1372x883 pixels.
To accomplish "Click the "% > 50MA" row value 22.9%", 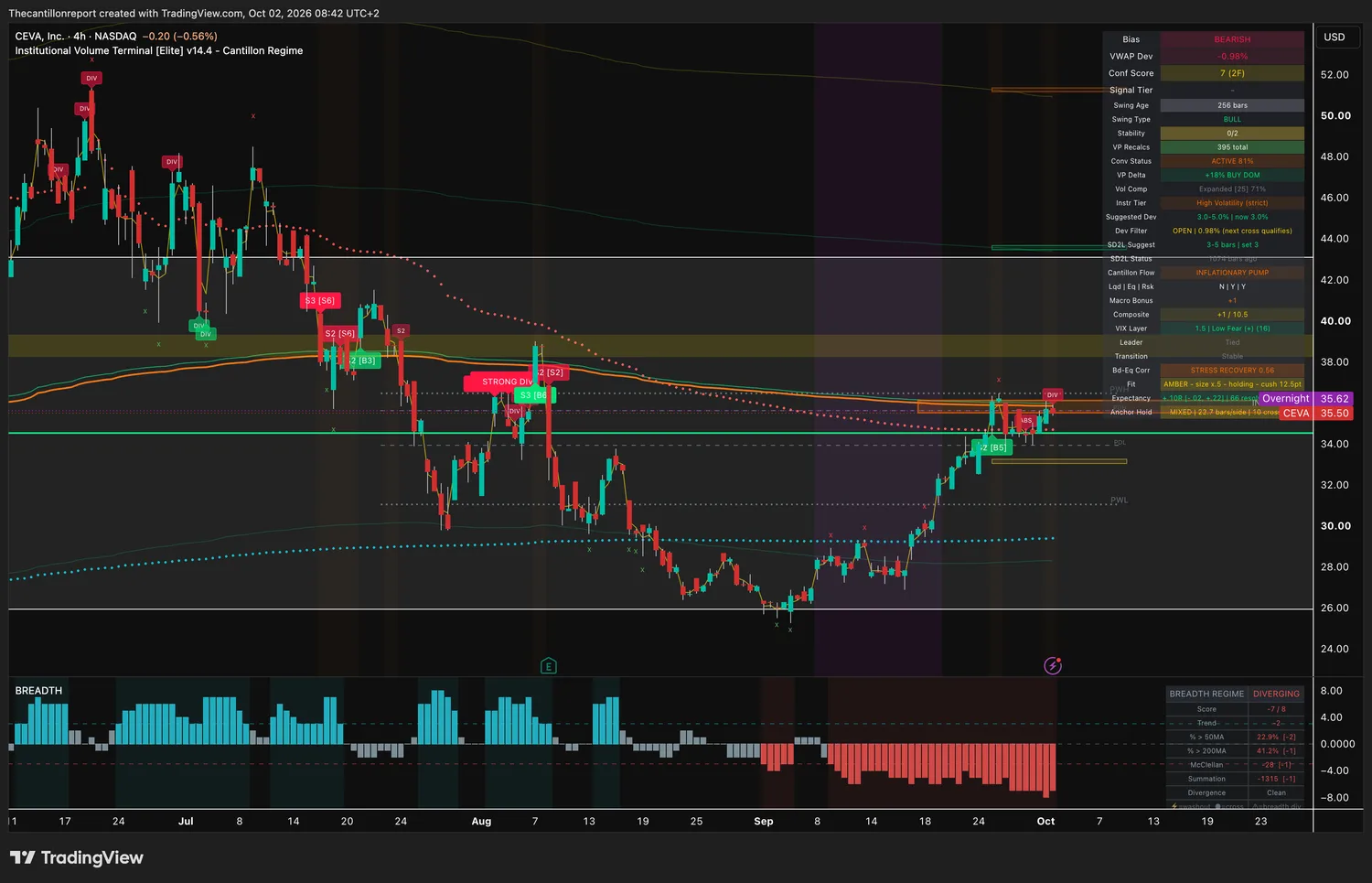I will click(x=1276, y=737).
